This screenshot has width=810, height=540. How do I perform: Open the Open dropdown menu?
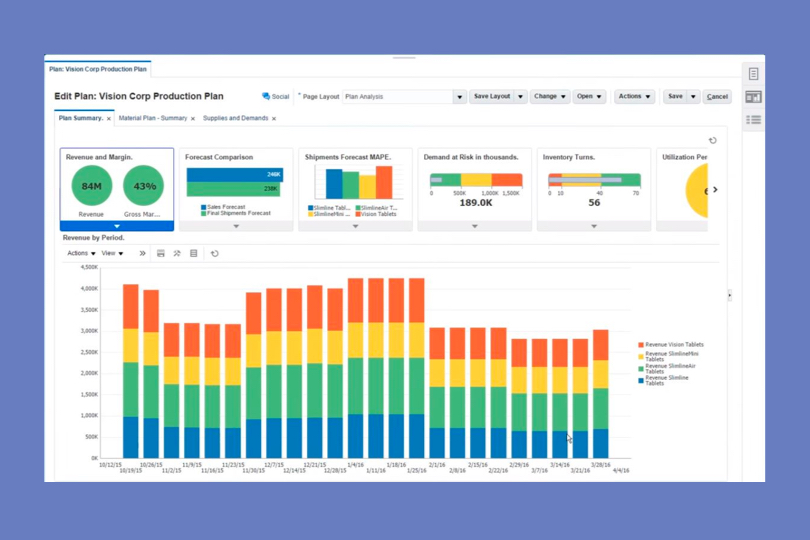tap(589, 97)
